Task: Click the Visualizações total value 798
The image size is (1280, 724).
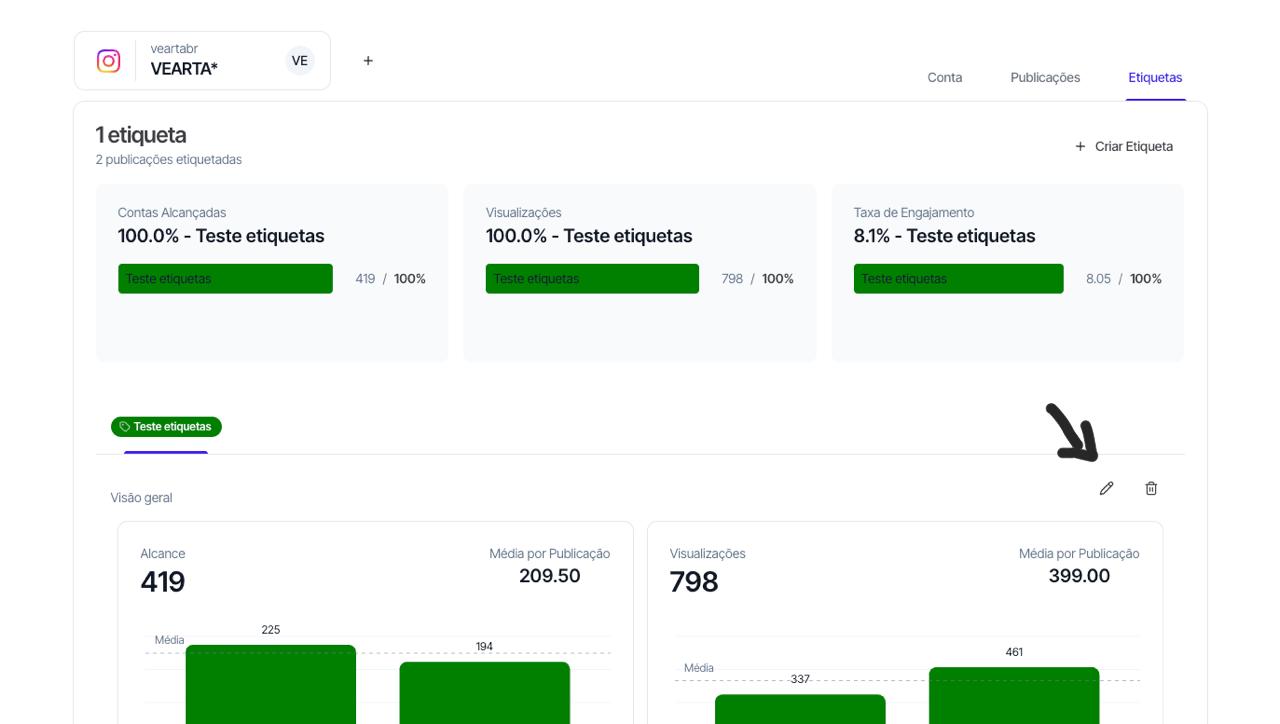Action: (694, 582)
